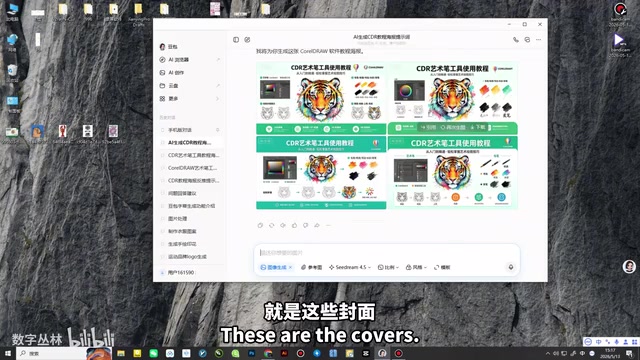Open the arrow beside AI 浏览器

click(x=218, y=60)
